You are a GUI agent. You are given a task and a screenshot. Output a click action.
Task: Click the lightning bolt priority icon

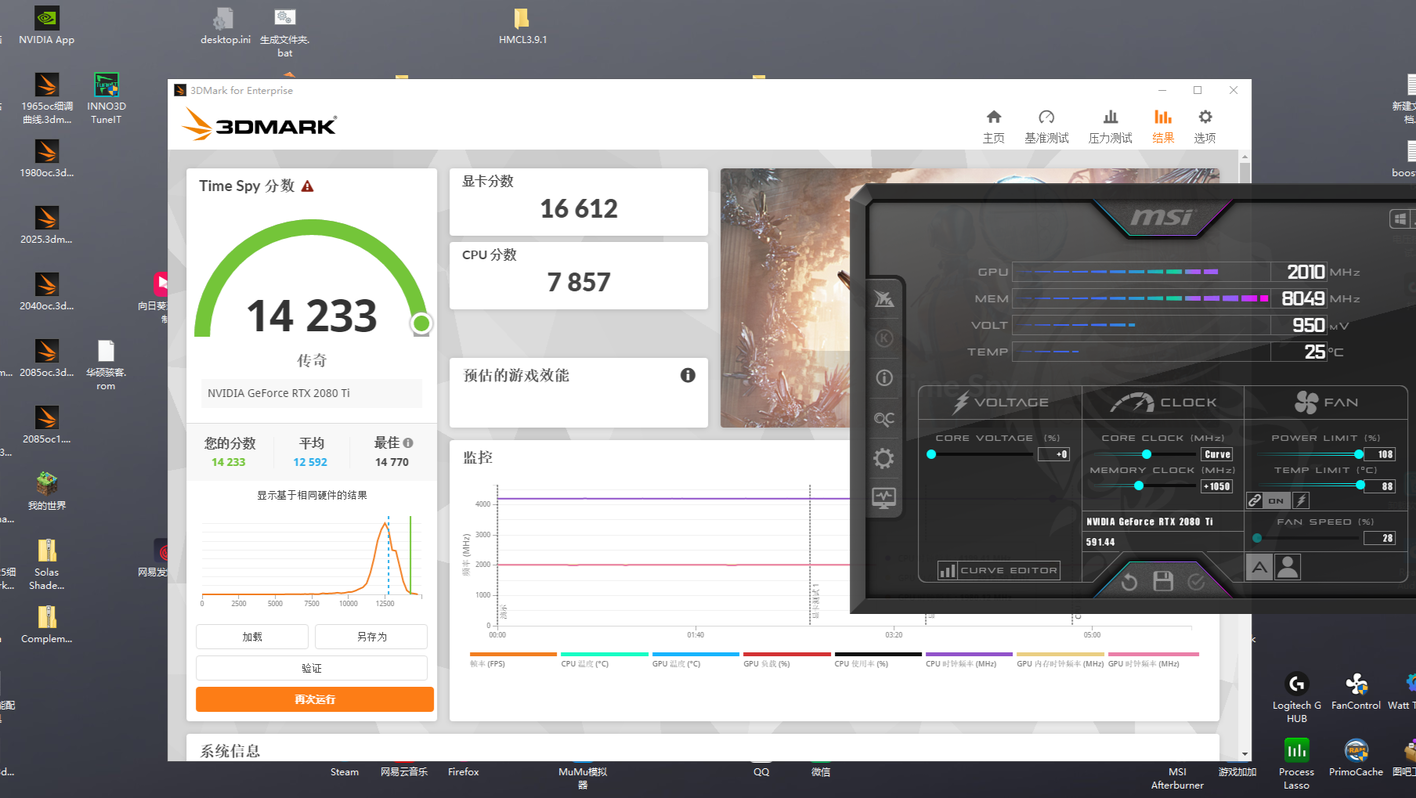[x=1301, y=500]
